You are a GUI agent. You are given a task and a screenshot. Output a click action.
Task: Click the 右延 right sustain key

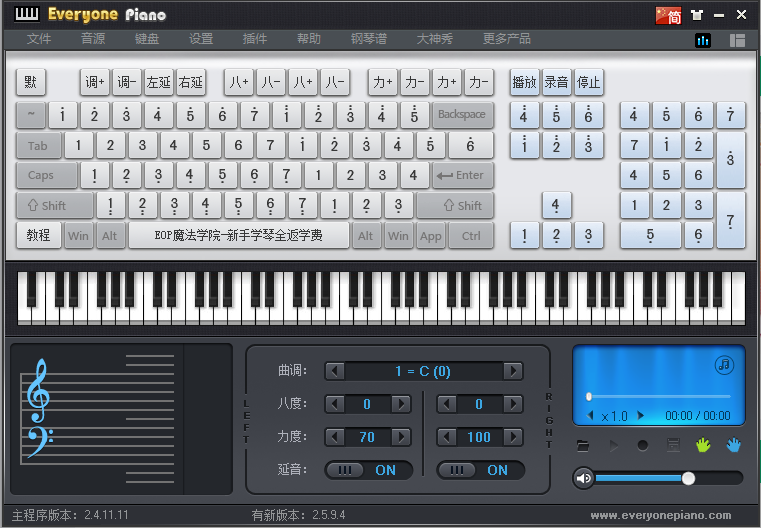tap(191, 82)
